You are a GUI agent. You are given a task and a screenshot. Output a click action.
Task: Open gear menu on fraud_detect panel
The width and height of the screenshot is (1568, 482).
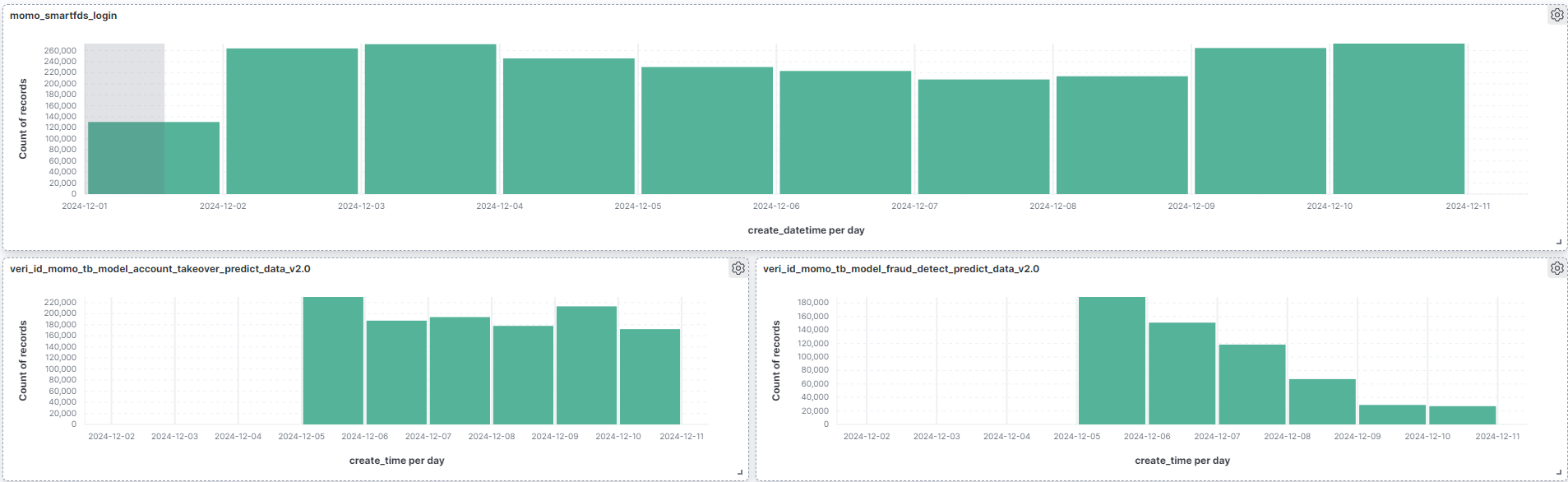(x=1556, y=268)
